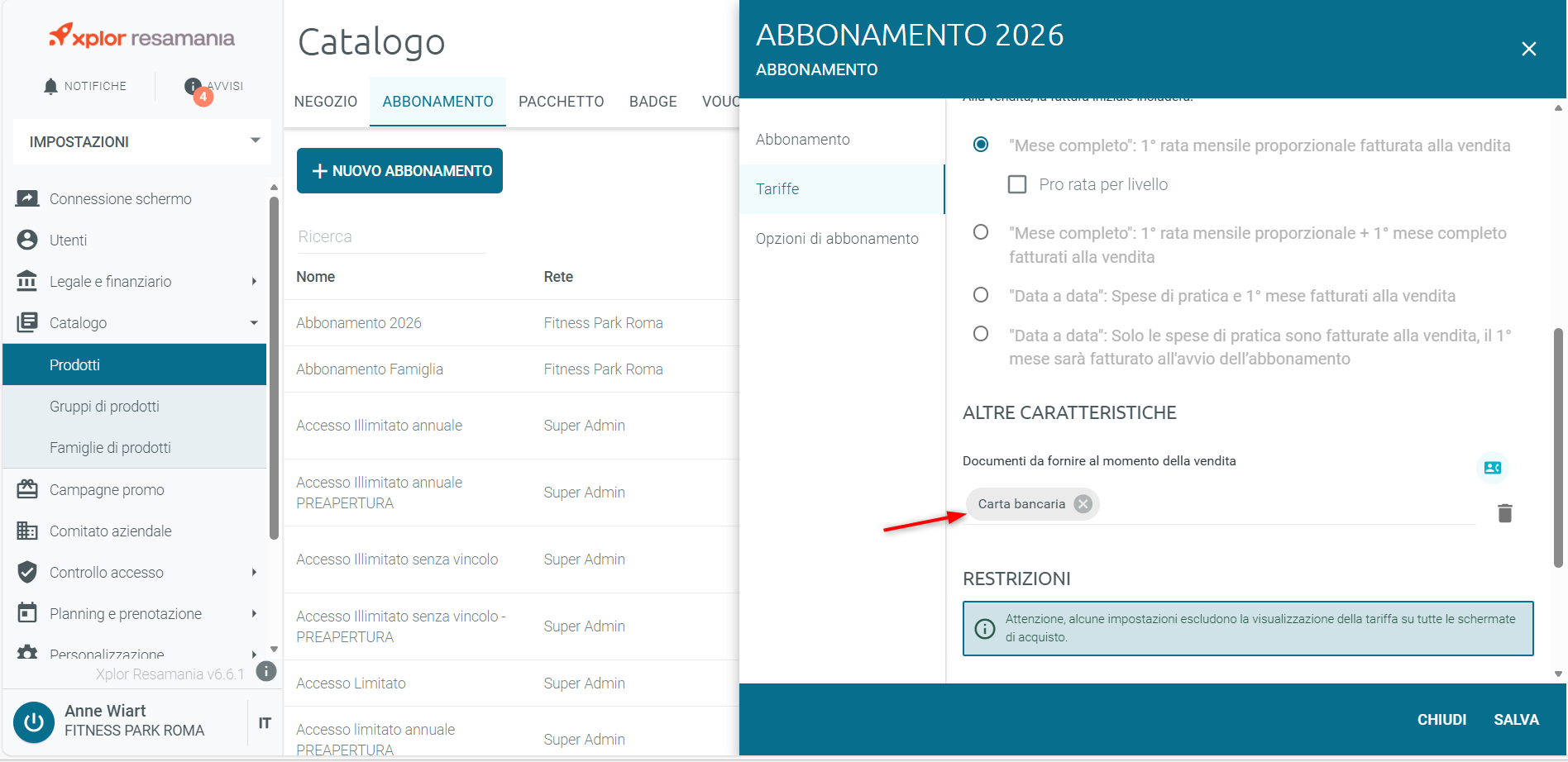1568x762 pixels.
Task: Remove the Carta bancaria chip
Action: pyautogui.click(x=1083, y=504)
